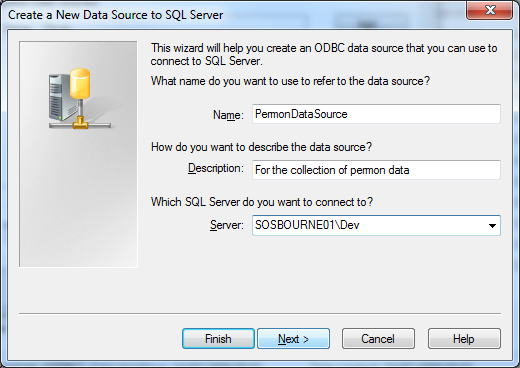Click the yellow network connector below the server
Screen dimensions: 520x368
(x=80, y=123)
